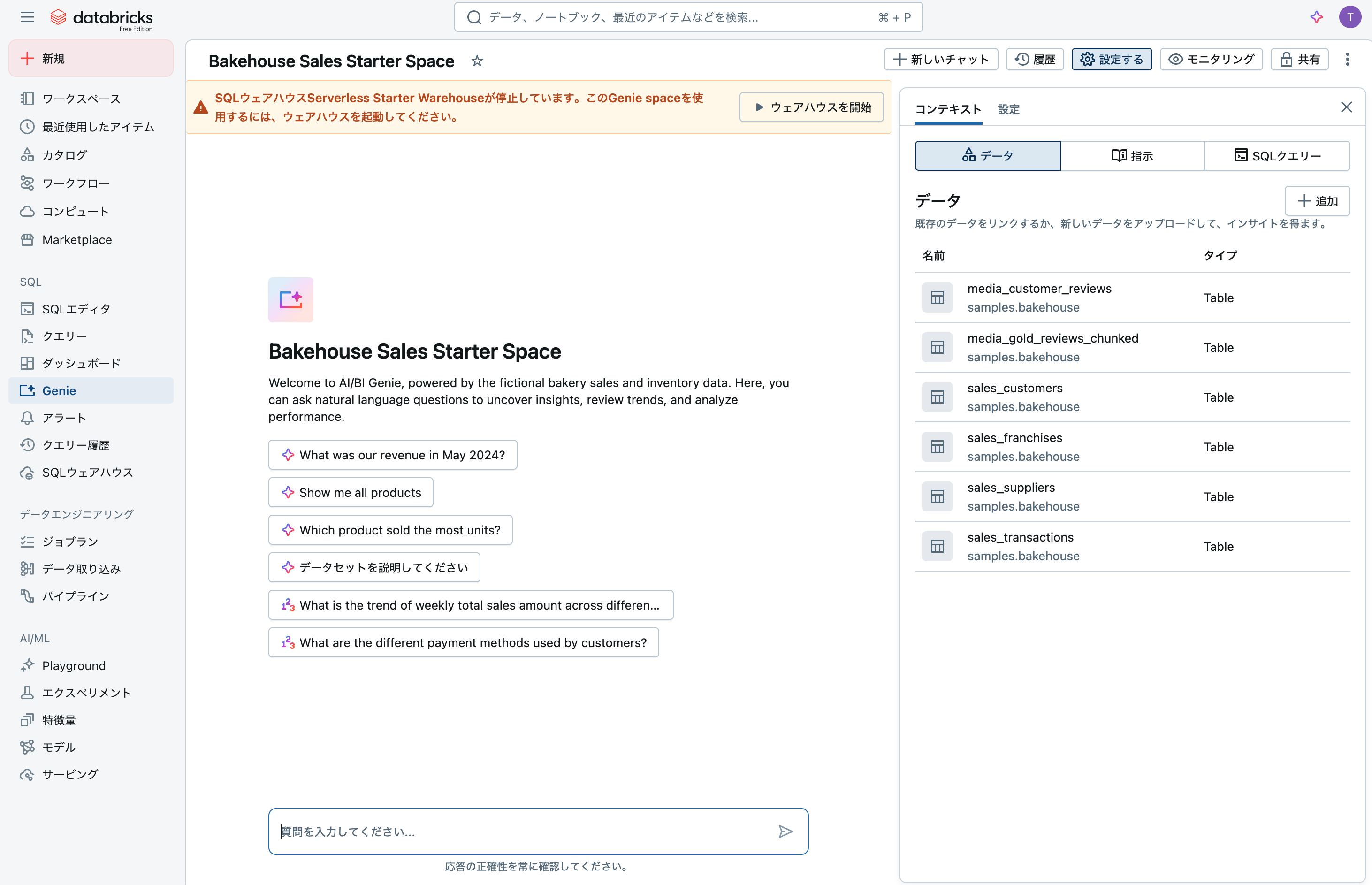Click the 共有 share button

click(1299, 59)
